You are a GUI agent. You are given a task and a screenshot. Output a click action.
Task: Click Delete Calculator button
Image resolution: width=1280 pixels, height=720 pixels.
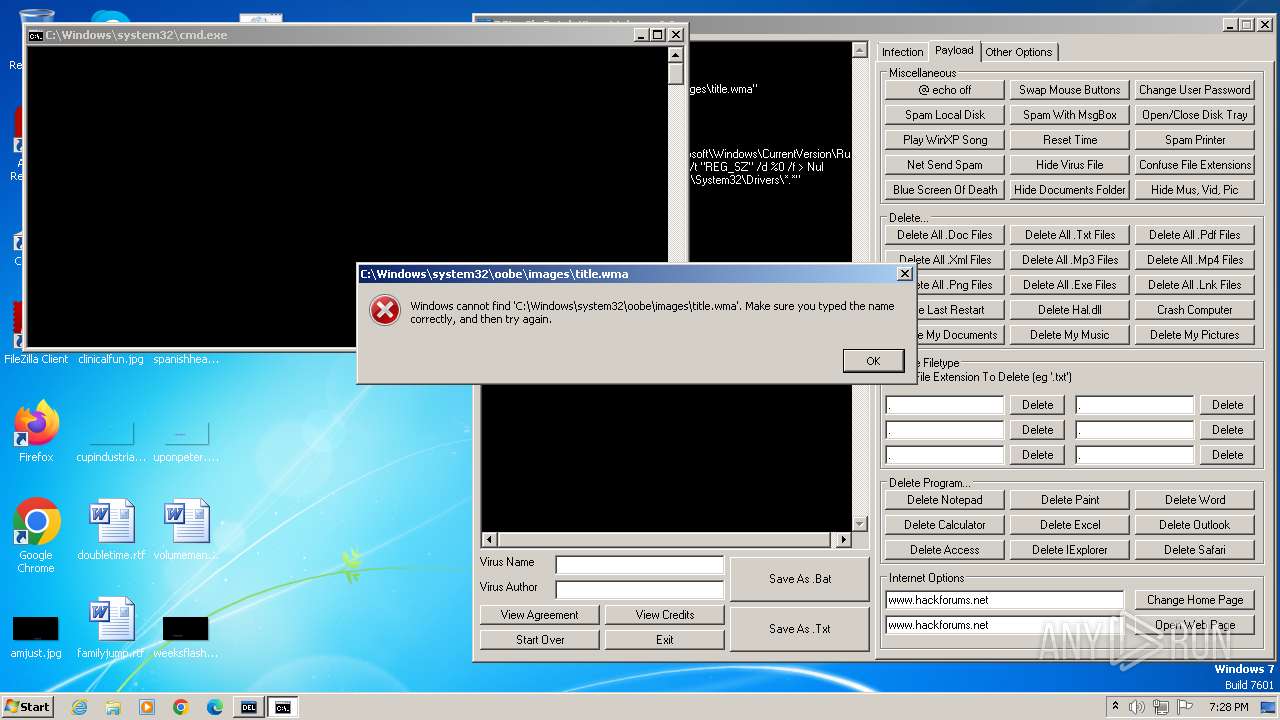pyautogui.click(x=945, y=525)
